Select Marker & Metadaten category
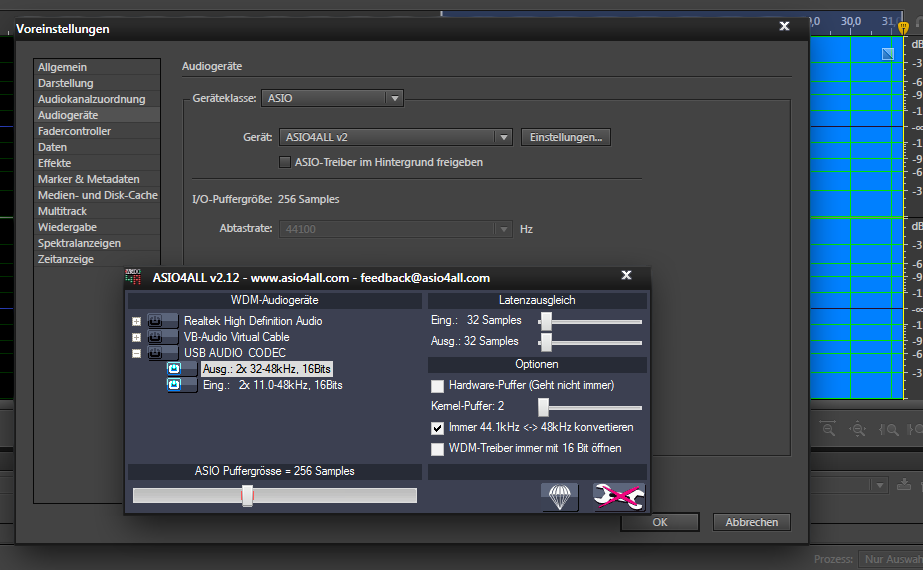Screen dimensions: 923x570 (x=97, y=179)
